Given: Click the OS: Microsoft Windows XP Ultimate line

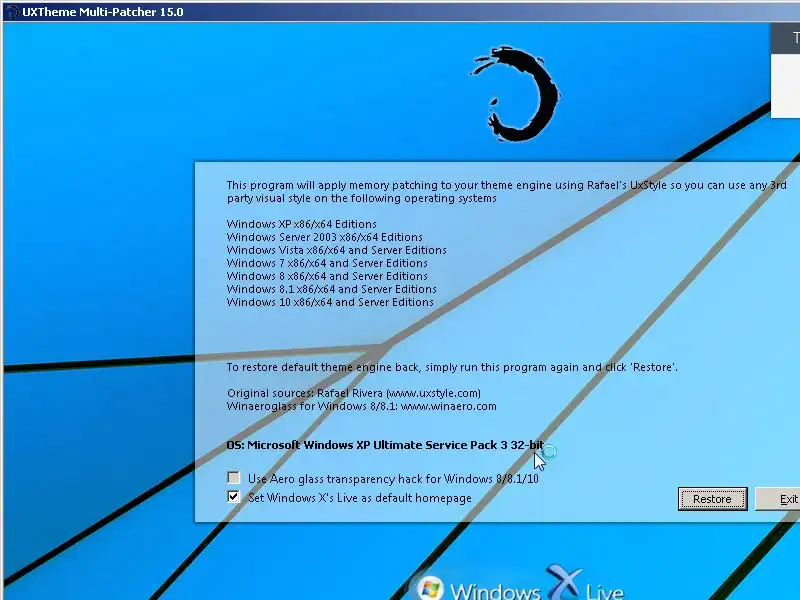Looking at the screenshot, I should pos(385,445).
